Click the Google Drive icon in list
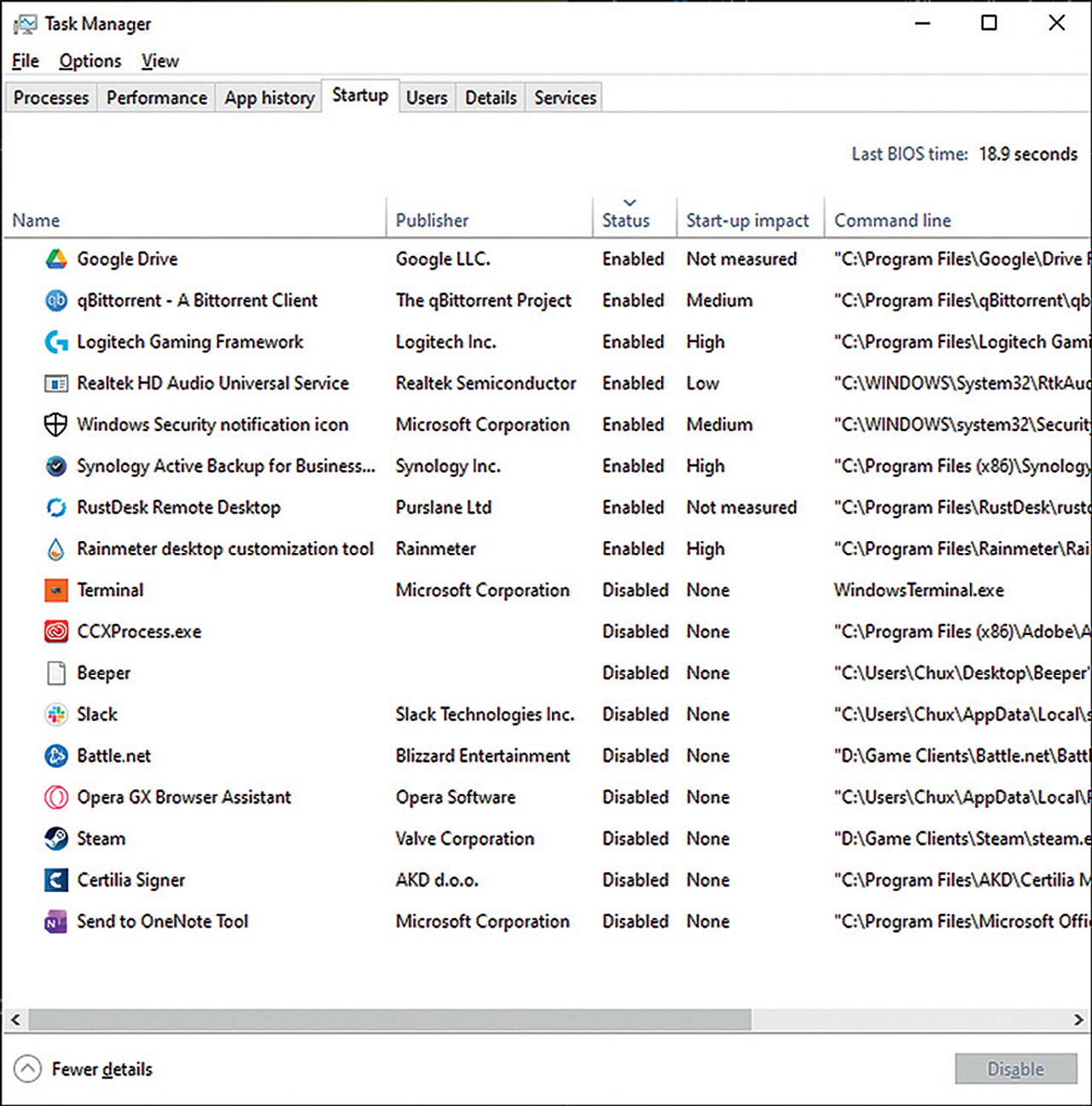The image size is (1092, 1106). pyautogui.click(x=56, y=259)
